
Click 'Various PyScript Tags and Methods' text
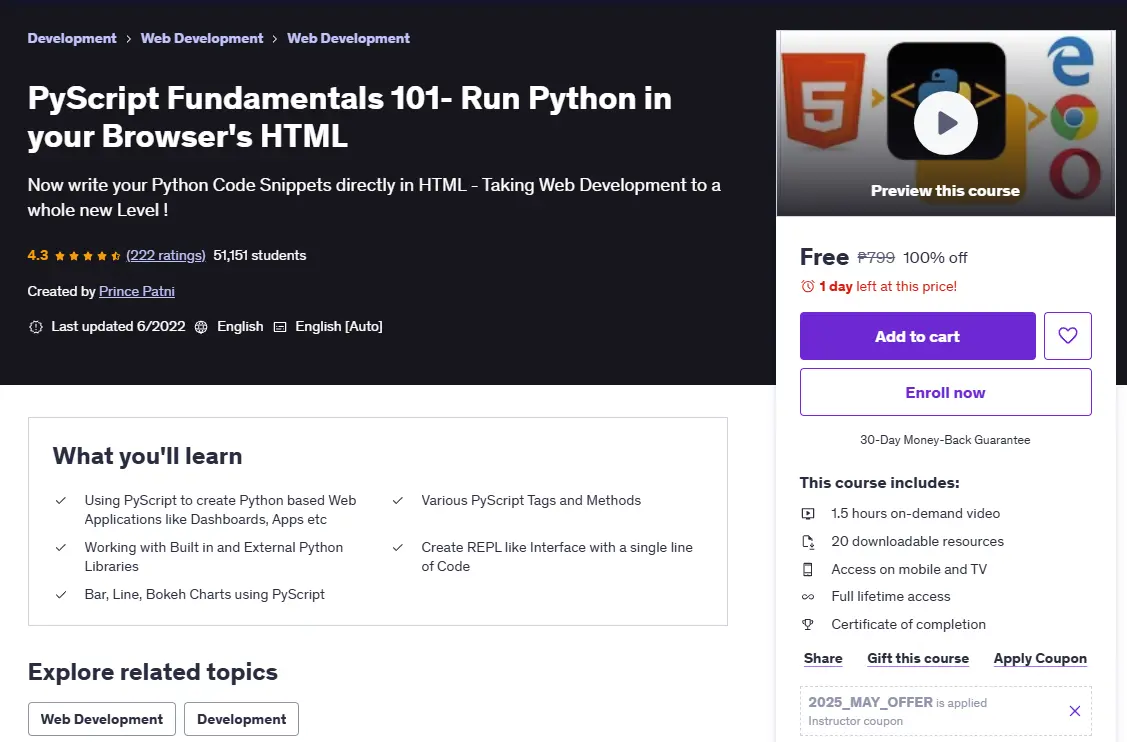531,500
